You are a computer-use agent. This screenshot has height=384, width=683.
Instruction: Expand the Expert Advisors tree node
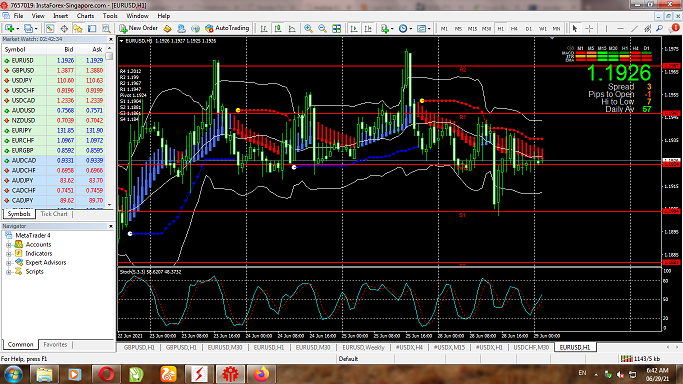[8, 263]
